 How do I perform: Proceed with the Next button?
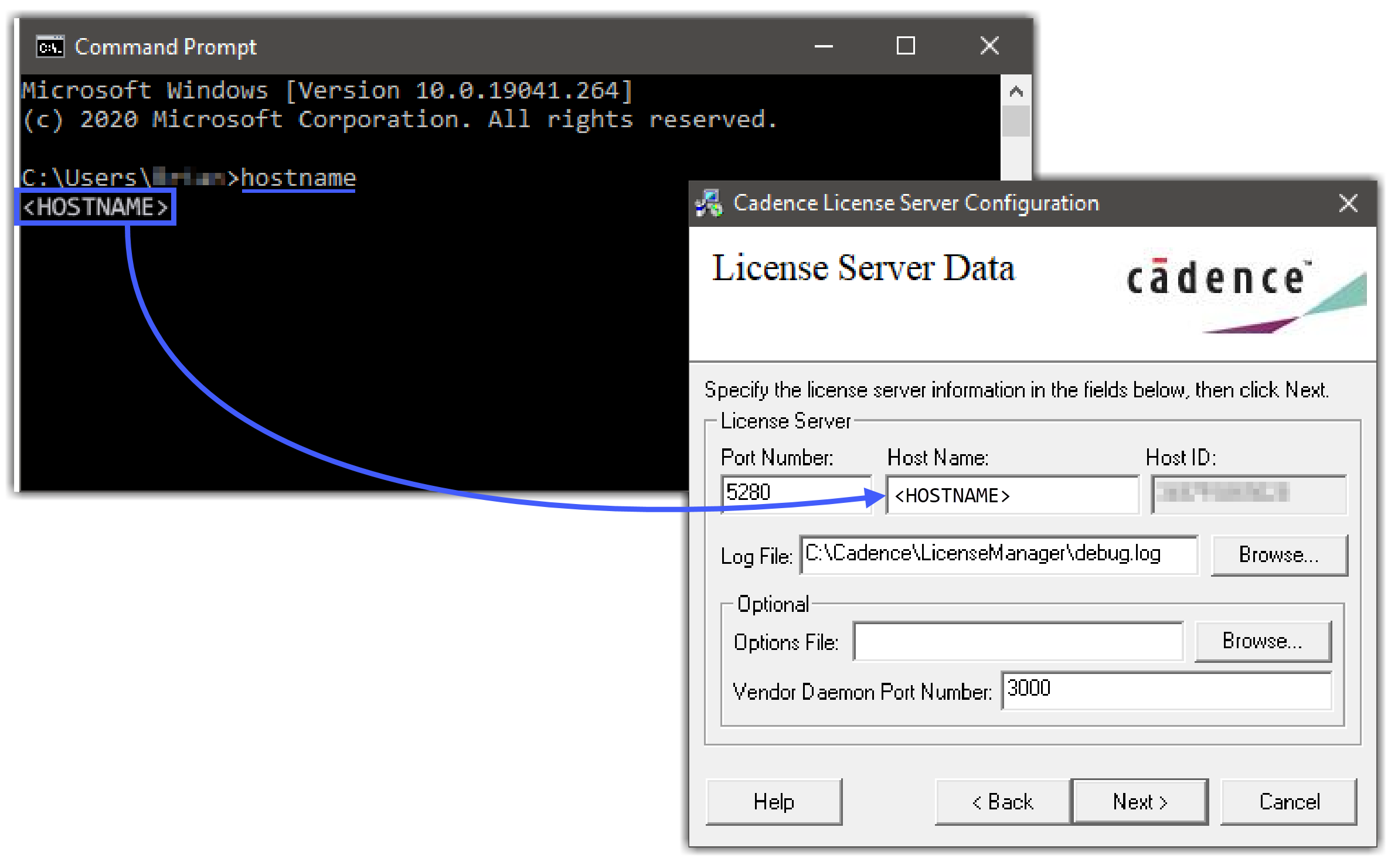(x=1140, y=801)
